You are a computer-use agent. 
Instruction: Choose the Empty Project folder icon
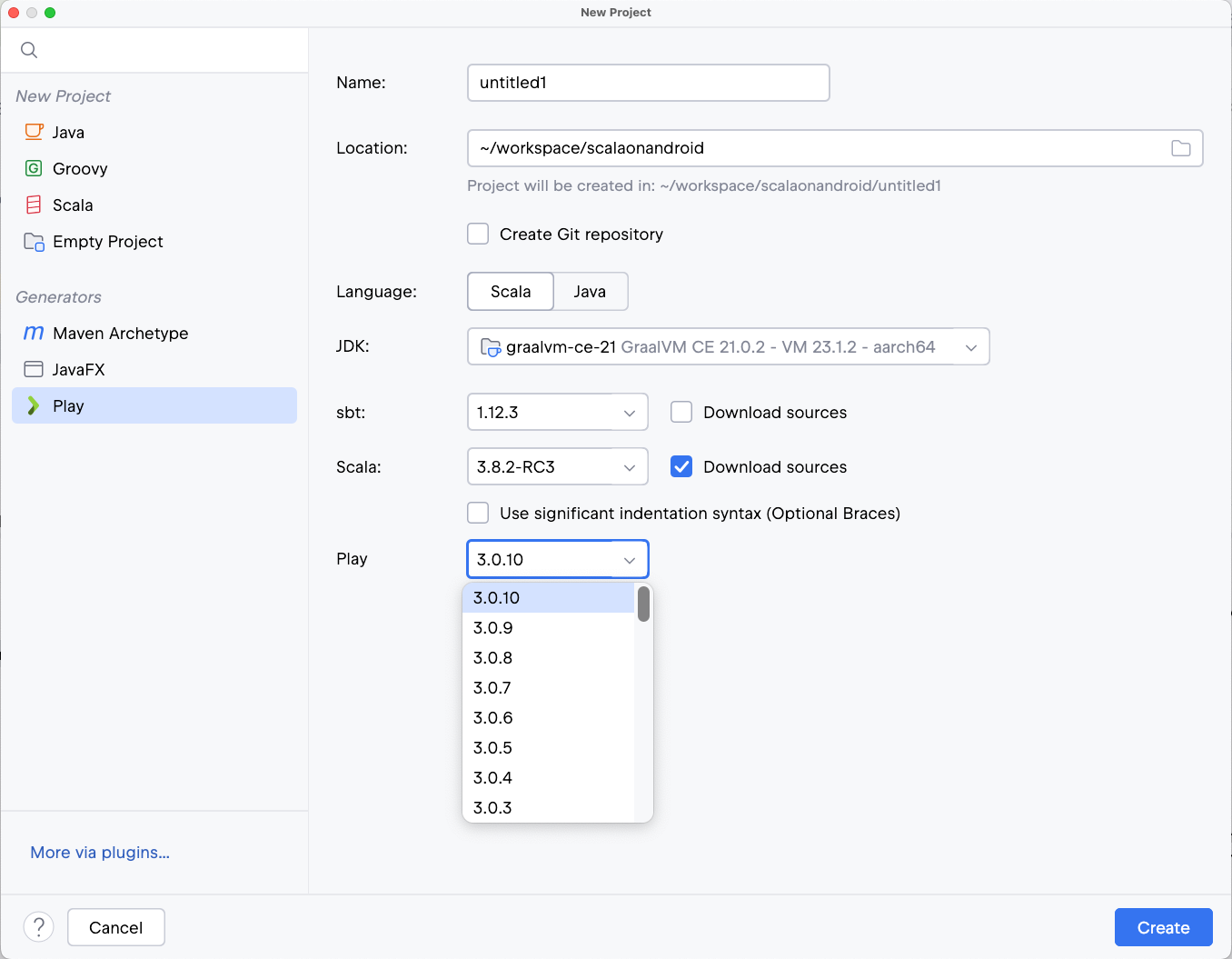[x=34, y=242]
